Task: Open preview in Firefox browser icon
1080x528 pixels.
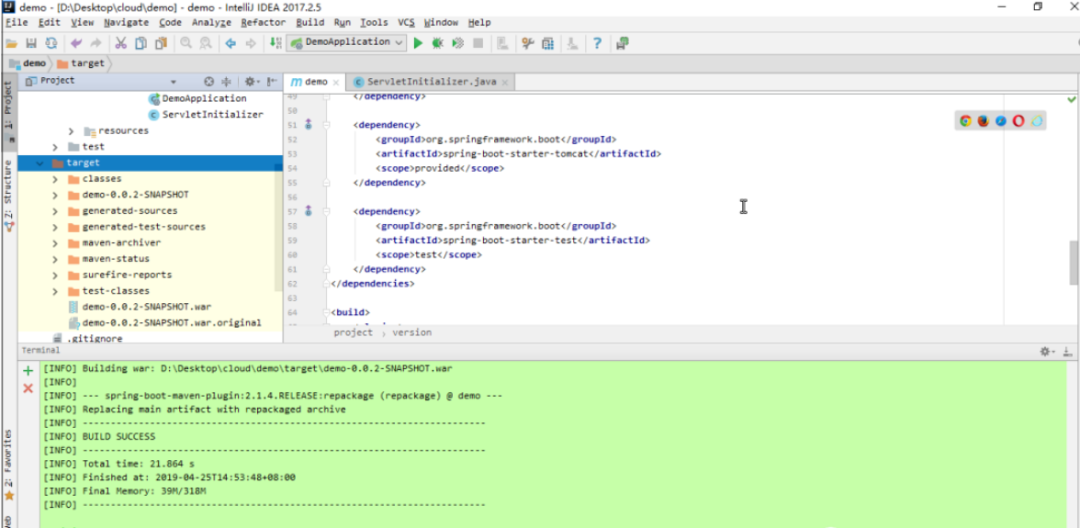Action: (x=983, y=121)
